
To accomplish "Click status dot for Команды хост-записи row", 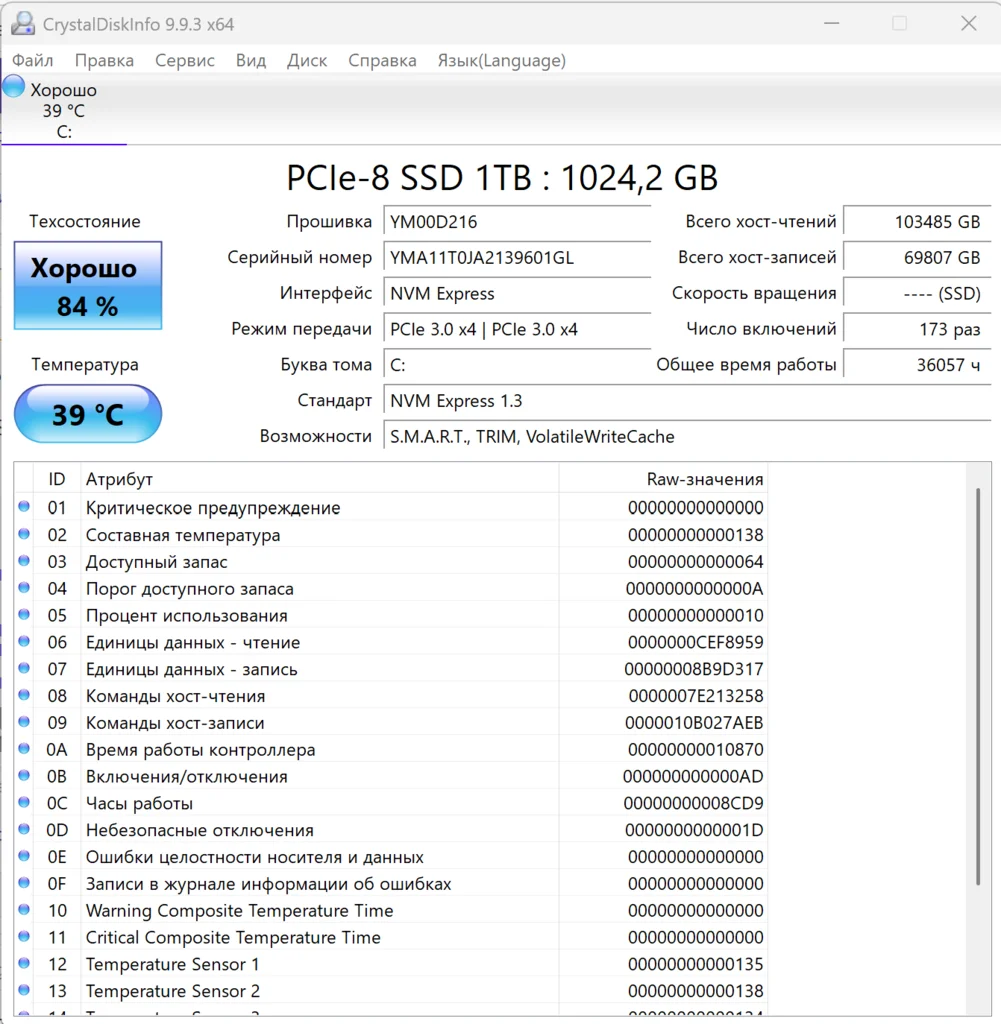I will tap(24, 722).
